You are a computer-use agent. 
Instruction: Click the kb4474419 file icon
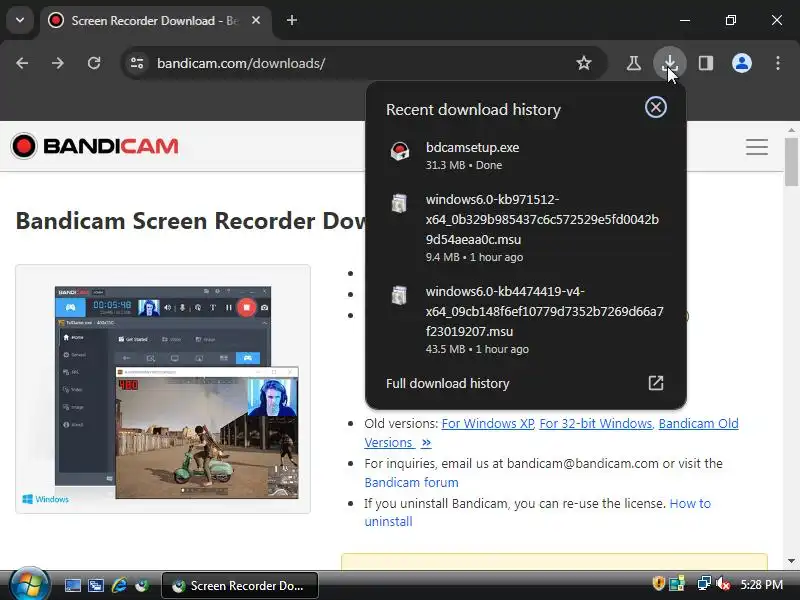(399, 295)
